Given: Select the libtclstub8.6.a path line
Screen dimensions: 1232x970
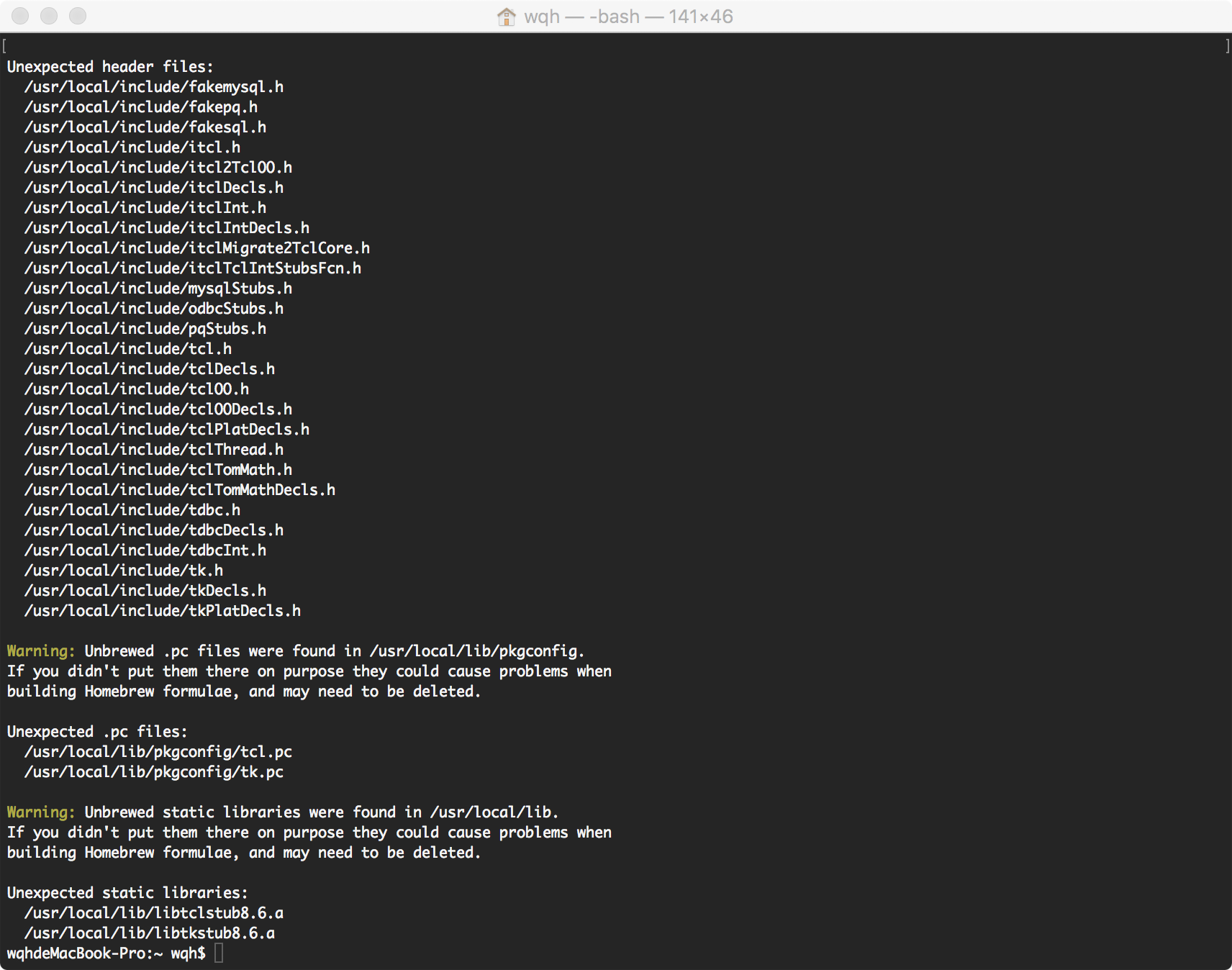Looking at the screenshot, I should pyautogui.click(x=154, y=913).
